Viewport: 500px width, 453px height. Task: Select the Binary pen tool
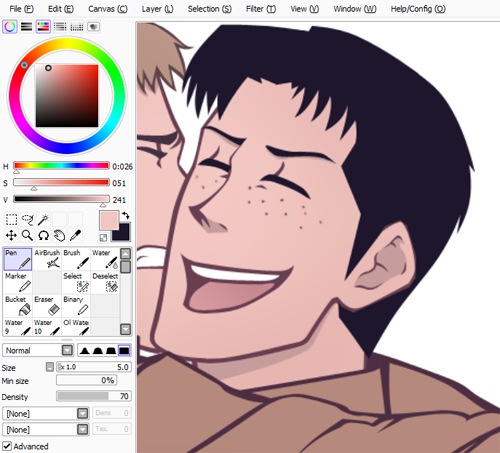coord(76,306)
